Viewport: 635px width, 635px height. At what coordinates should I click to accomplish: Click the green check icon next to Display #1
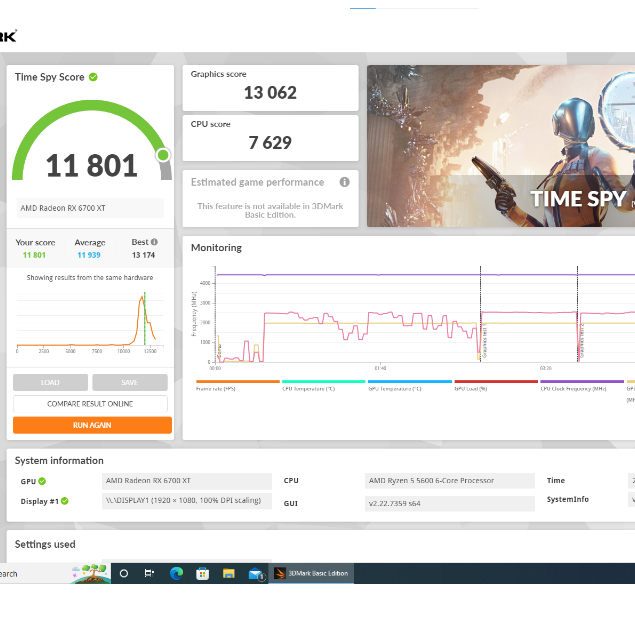[65, 500]
